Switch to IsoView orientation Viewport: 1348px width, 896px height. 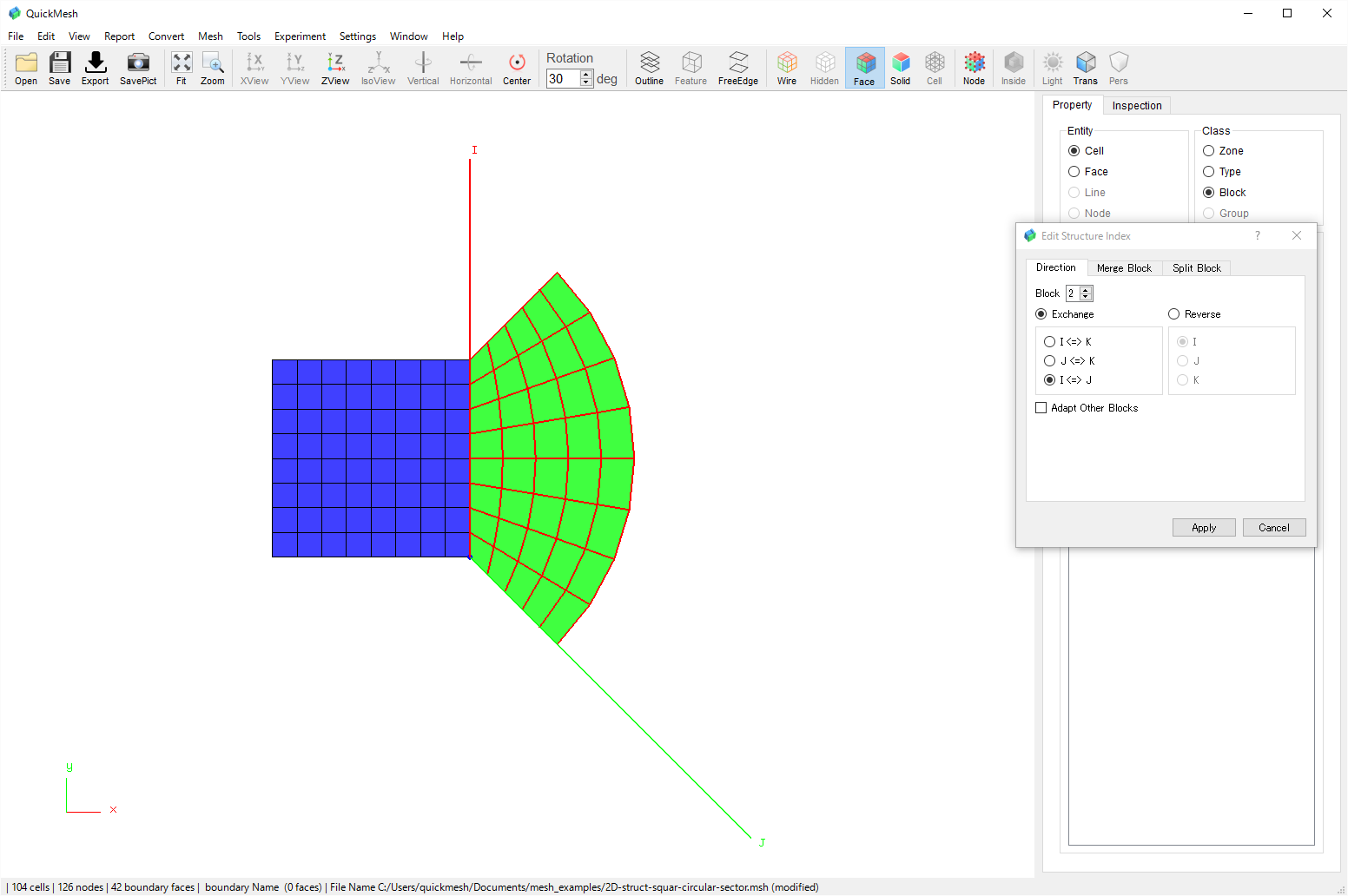pyautogui.click(x=379, y=68)
